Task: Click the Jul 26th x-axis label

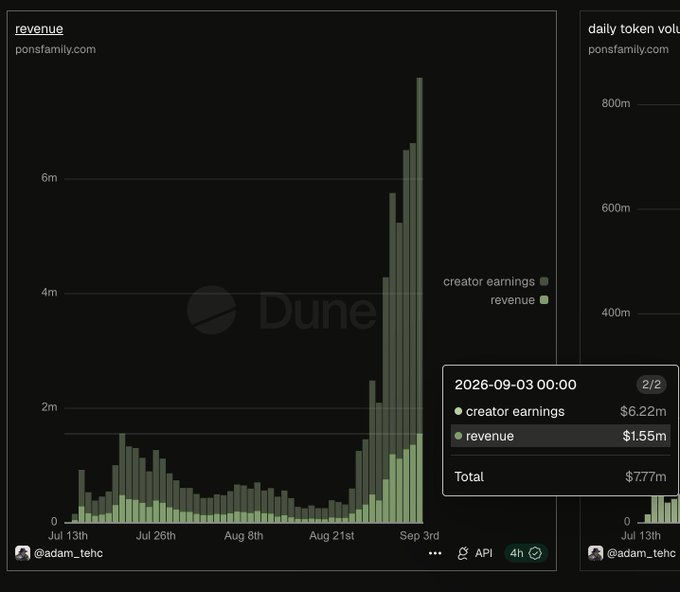Action: pyautogui.click(x=156, y=536)
